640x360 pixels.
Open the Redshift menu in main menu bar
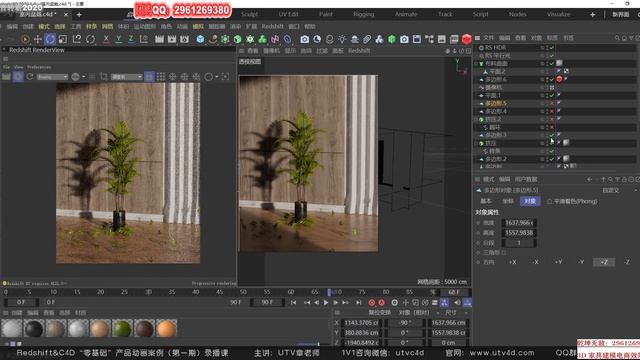[272, 27]
